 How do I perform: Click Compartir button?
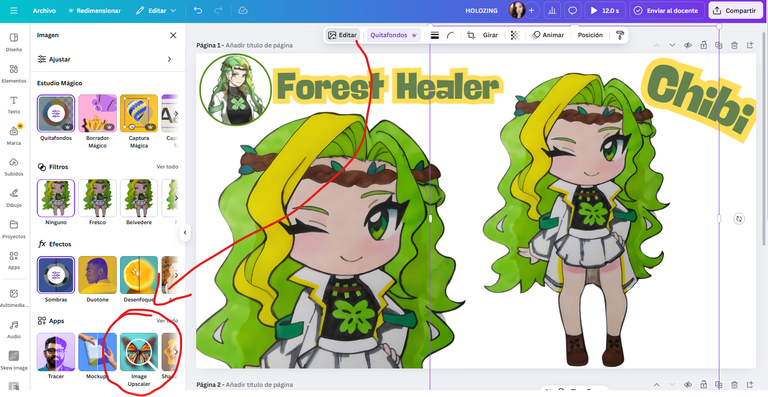(735, 10)
